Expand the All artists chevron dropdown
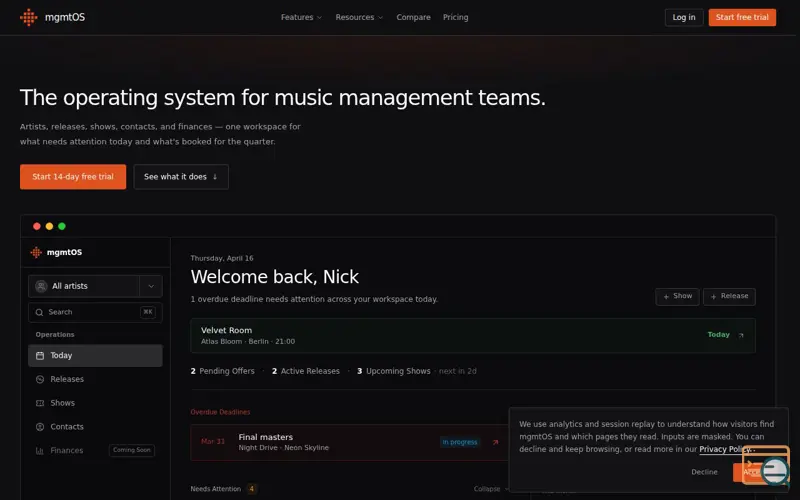 151,286
